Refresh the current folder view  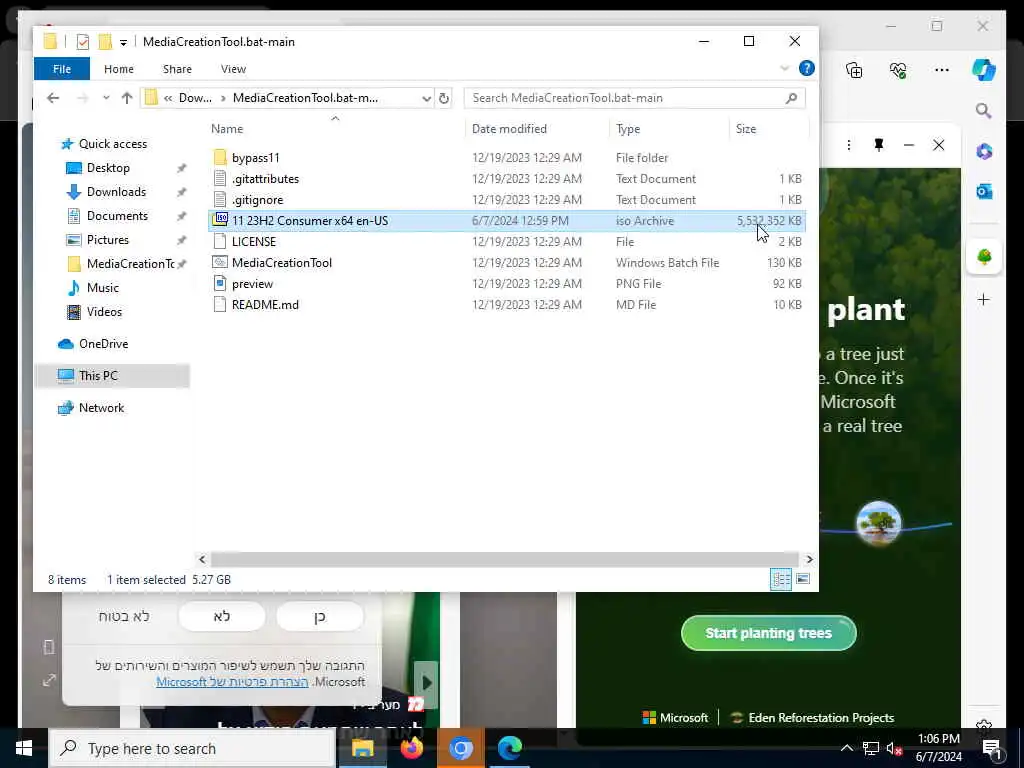coord(444,98)
